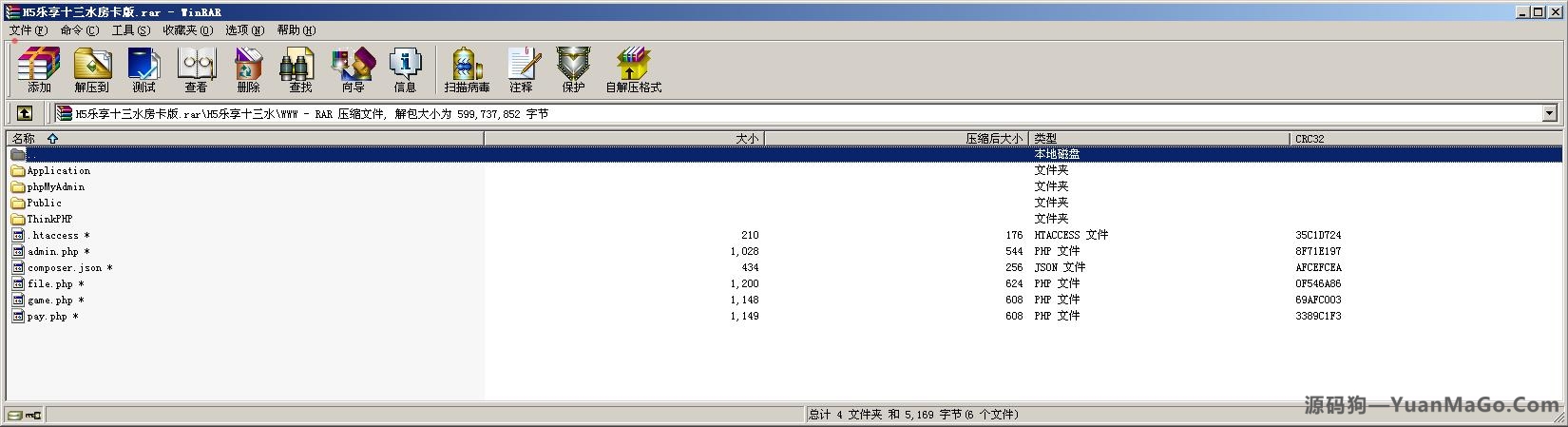Show archive Info (信息) icon
This screenshot has width=1568, height=427.
[x=405, y=69]
